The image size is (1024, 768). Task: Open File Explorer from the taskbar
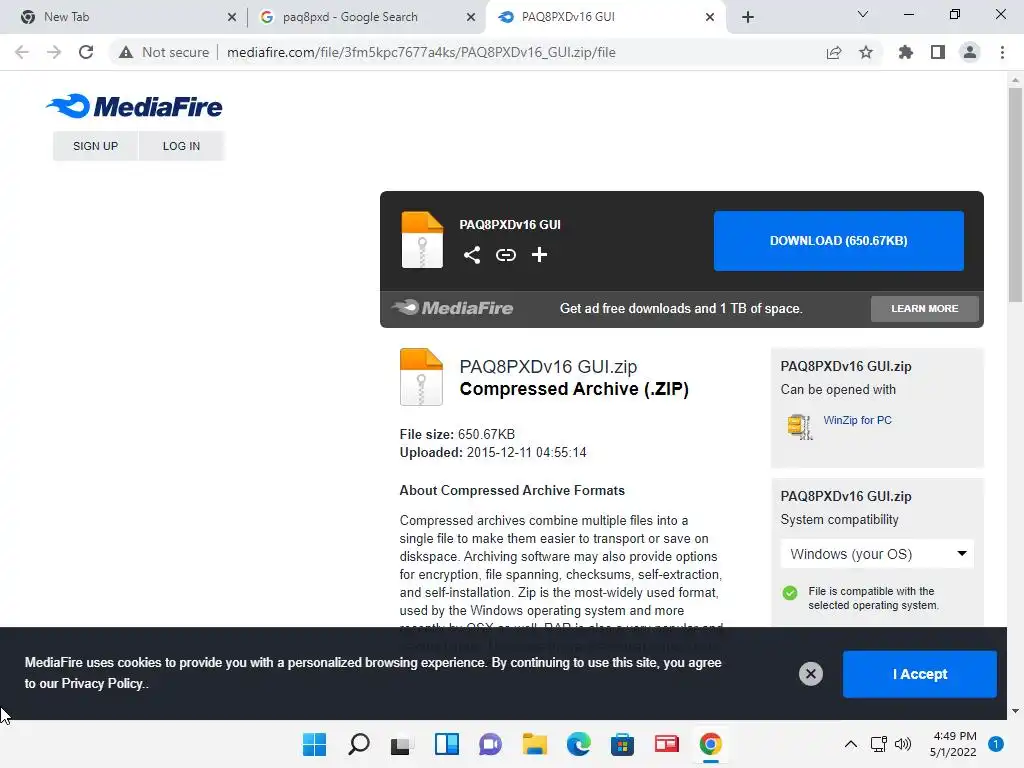tap(534, 744)
